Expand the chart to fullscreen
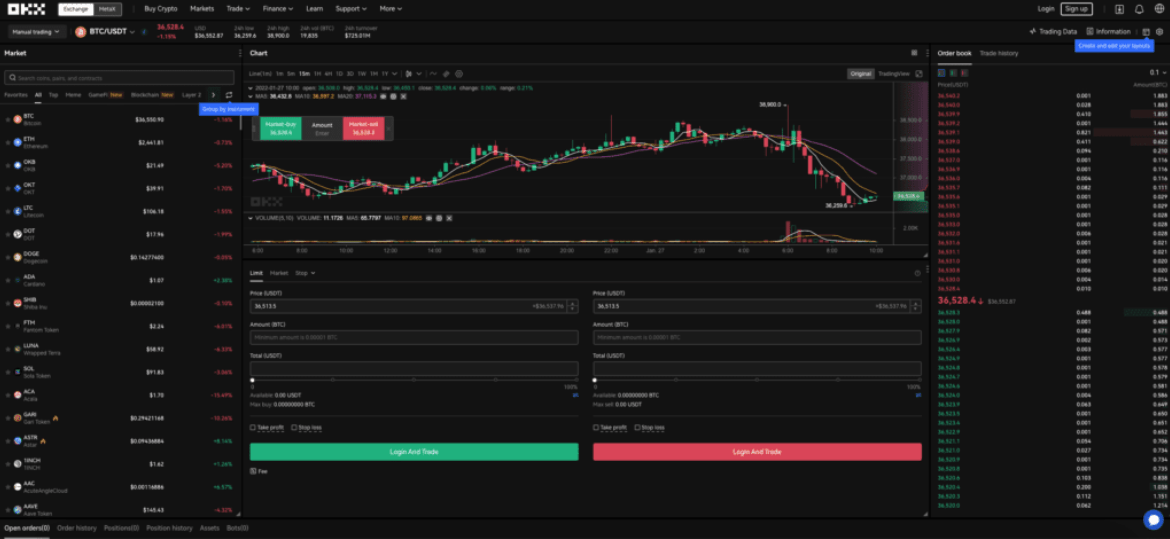The width and height of the screenshot is (1170, 539). [919, 74]
